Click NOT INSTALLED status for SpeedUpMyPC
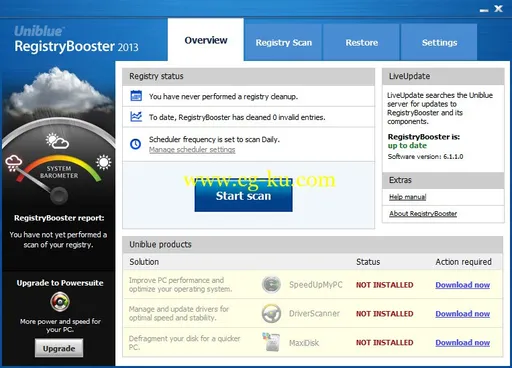 click(x=385, y=285)
